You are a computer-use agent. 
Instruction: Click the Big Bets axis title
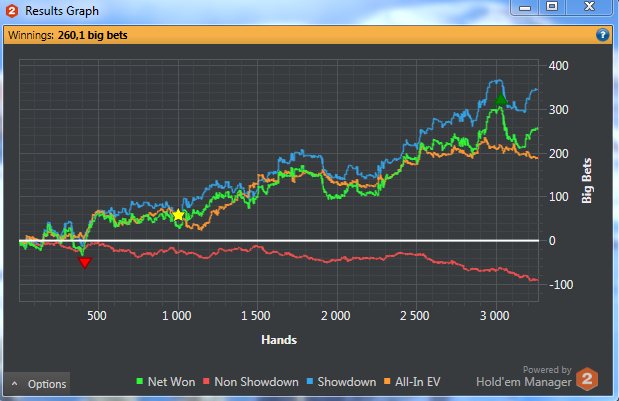(587, 181)
